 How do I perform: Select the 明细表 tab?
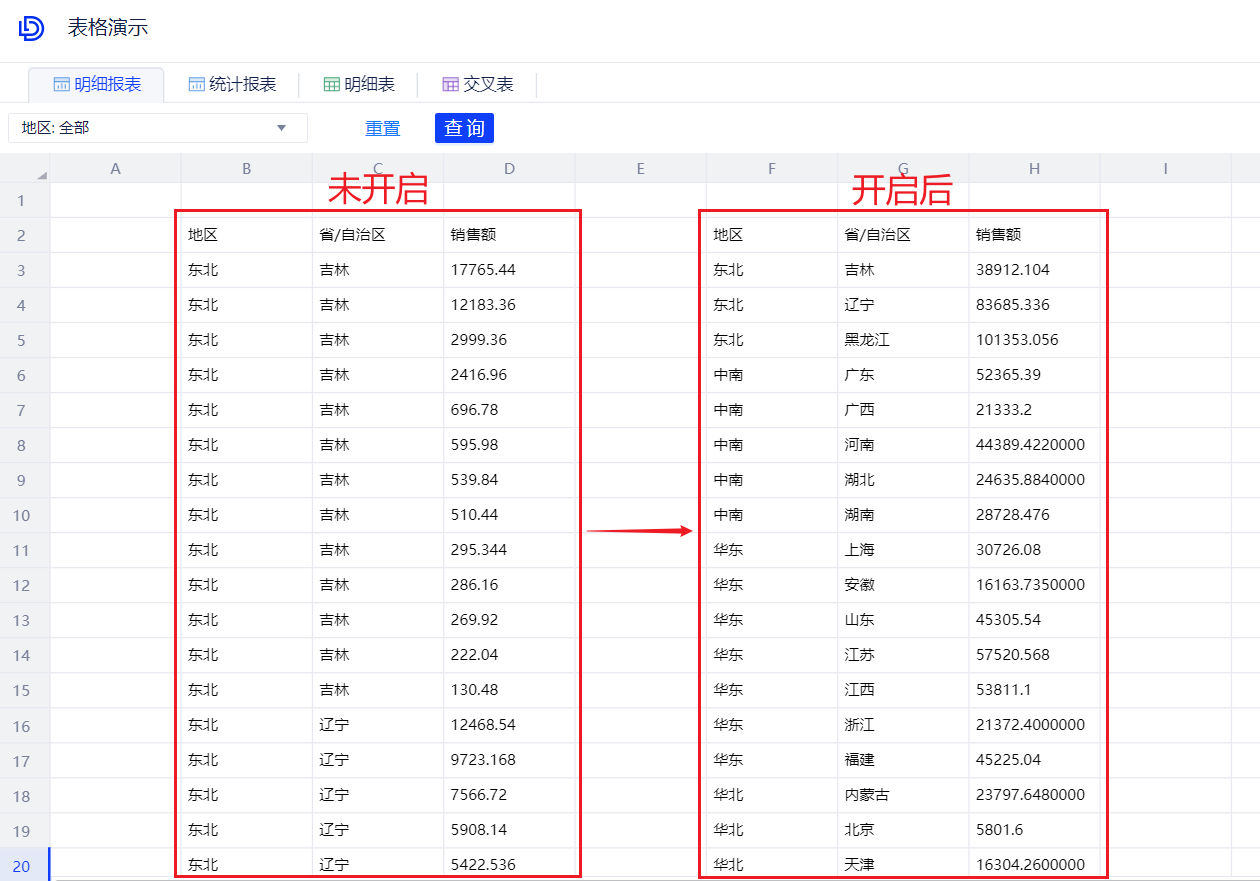click(x=359, y=85)
